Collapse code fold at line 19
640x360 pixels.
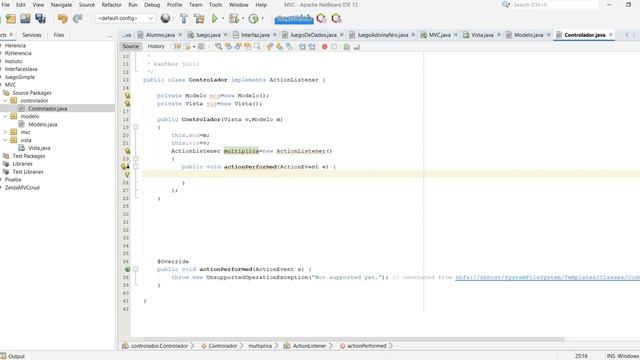click(x=136, y=127)
